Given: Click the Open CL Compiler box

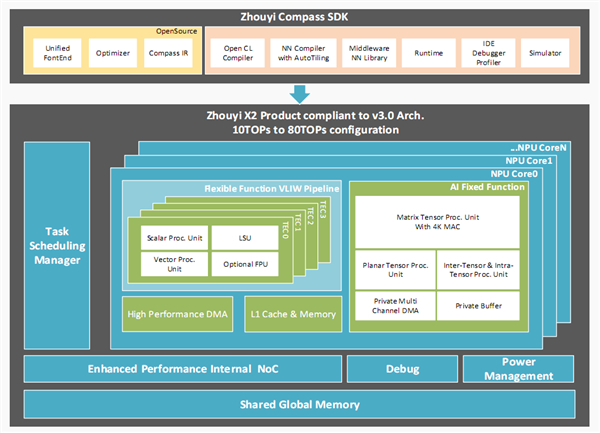Looking at the screenshot, I should coord(238,53).
